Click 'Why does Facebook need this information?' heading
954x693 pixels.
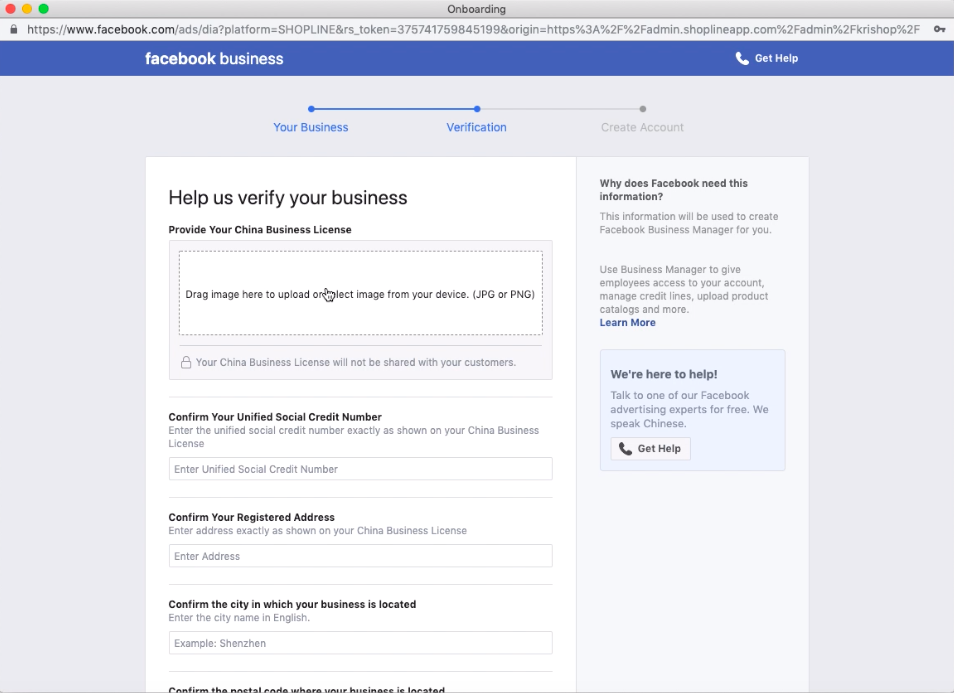point(674,190)
